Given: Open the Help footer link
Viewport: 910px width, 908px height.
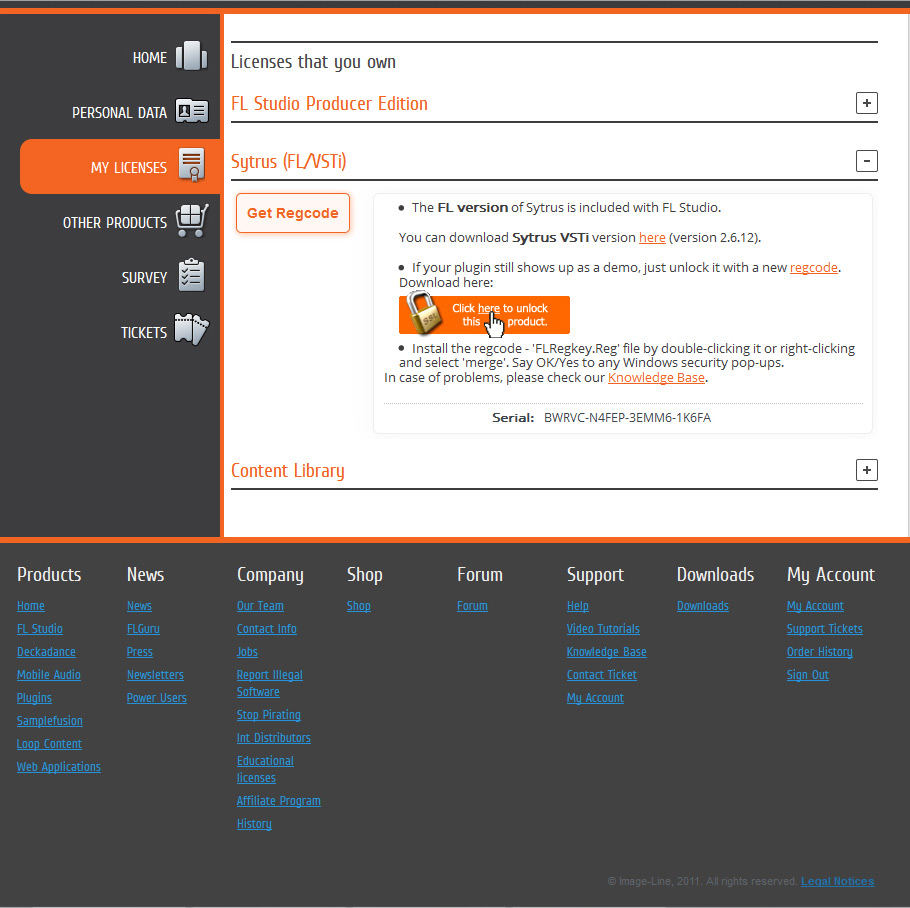Looking at the screenshot, I should tap(577, 606).
